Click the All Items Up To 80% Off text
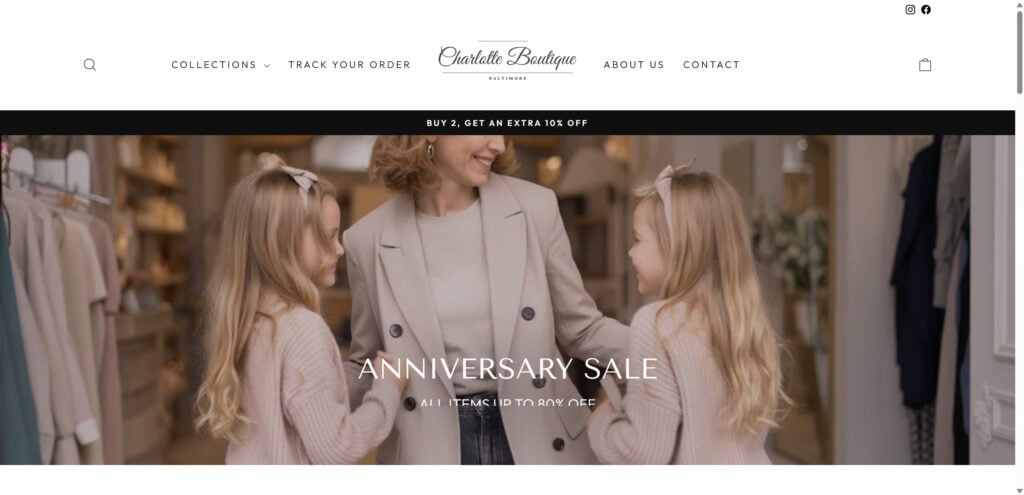 click(508, 404)
